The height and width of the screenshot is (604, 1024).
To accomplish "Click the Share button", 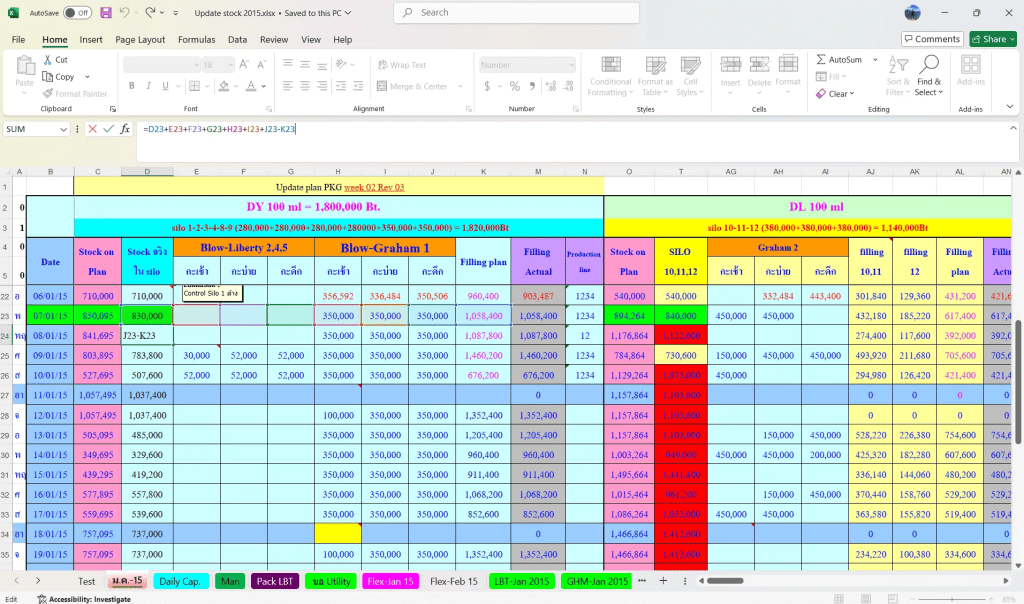I will [992, 39].
